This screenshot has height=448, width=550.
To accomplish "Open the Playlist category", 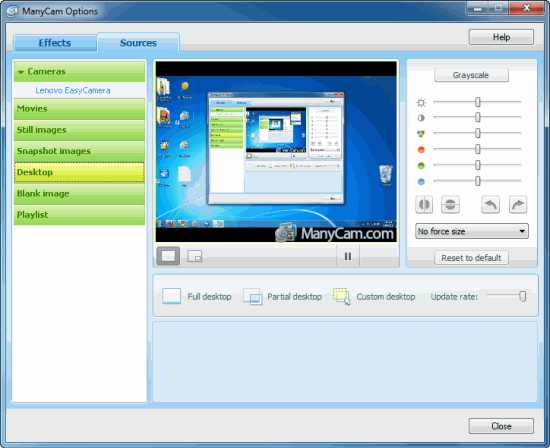I will pyautogui.click(x=79, y=215).
